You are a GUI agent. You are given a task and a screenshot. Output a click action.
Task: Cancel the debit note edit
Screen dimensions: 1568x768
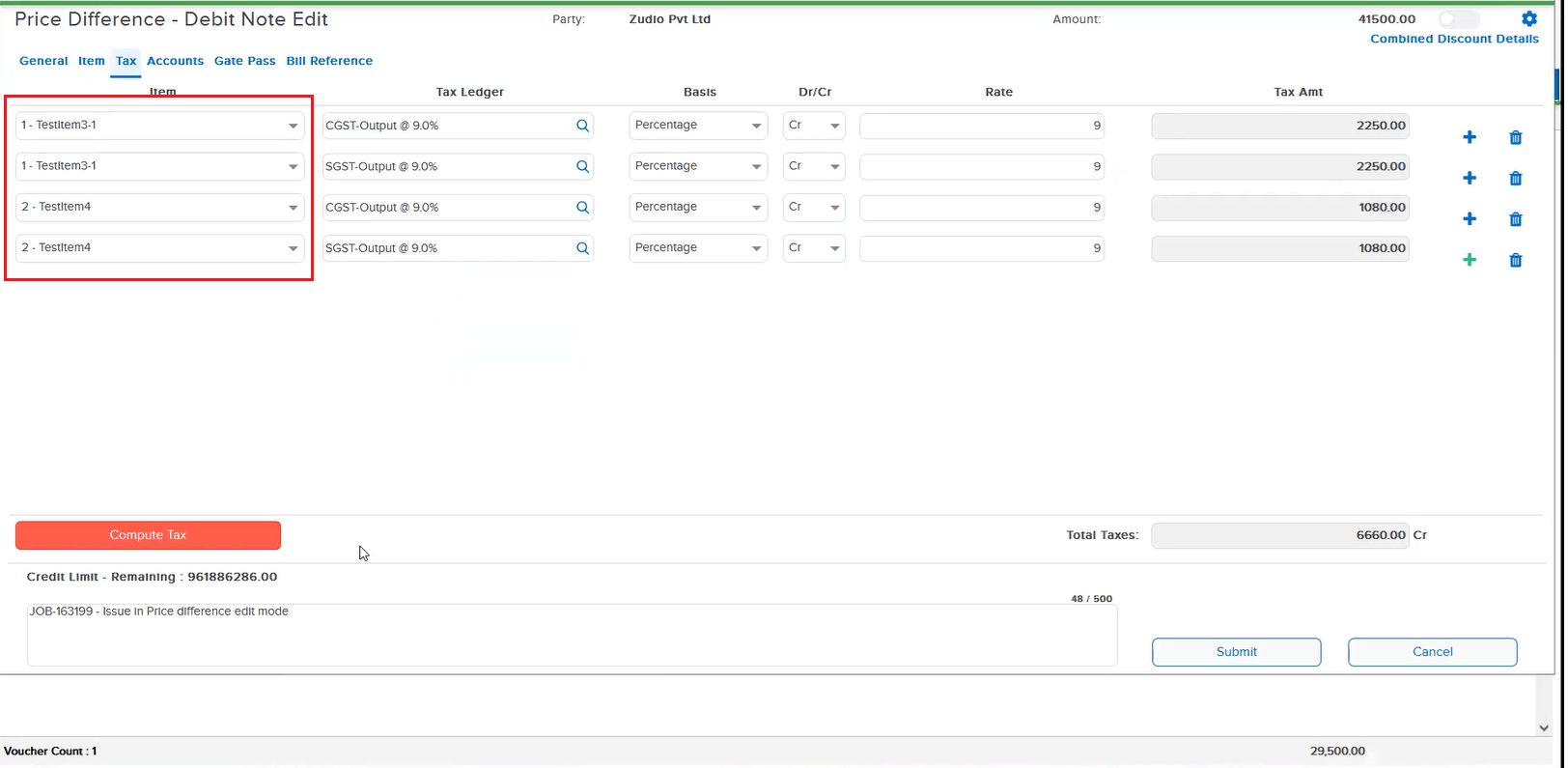(x=1432, y=652)
